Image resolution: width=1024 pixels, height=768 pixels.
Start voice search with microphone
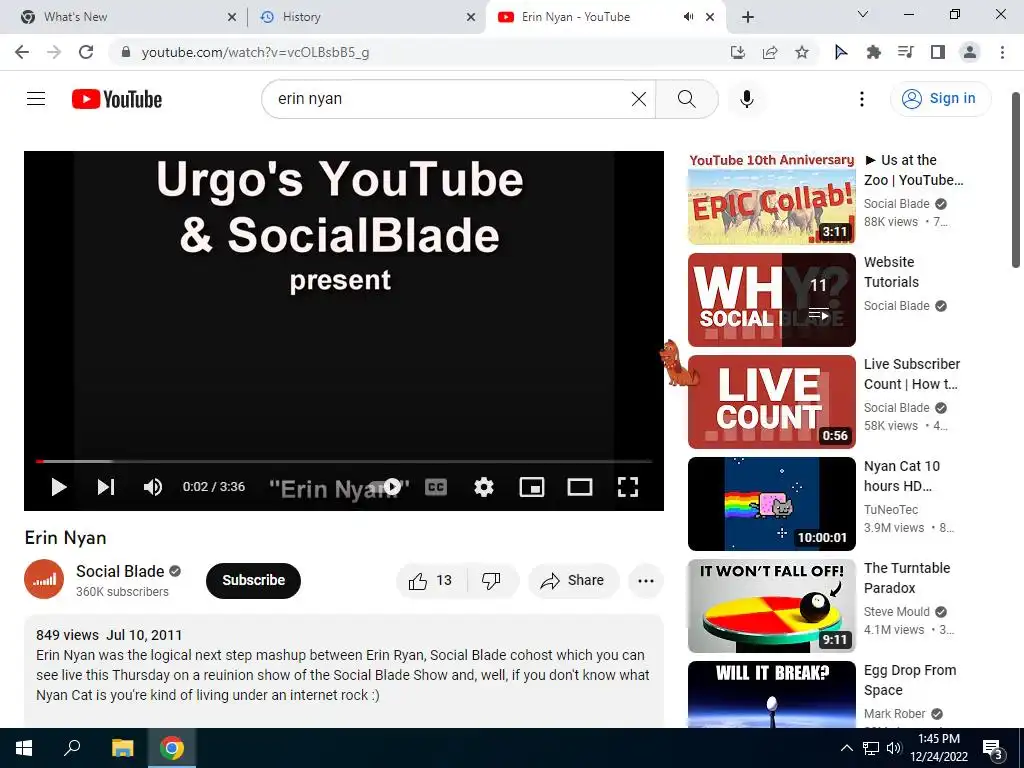point(746,99)
